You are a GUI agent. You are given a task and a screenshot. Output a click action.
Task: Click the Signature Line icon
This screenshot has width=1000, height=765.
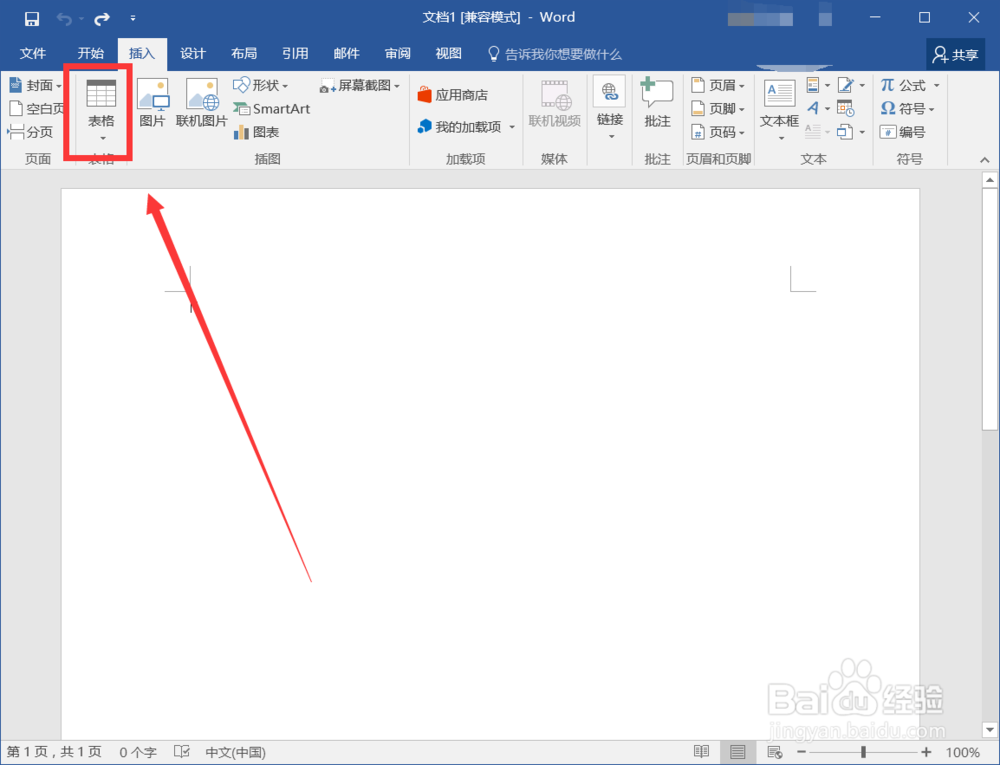(x=846, y=85)
